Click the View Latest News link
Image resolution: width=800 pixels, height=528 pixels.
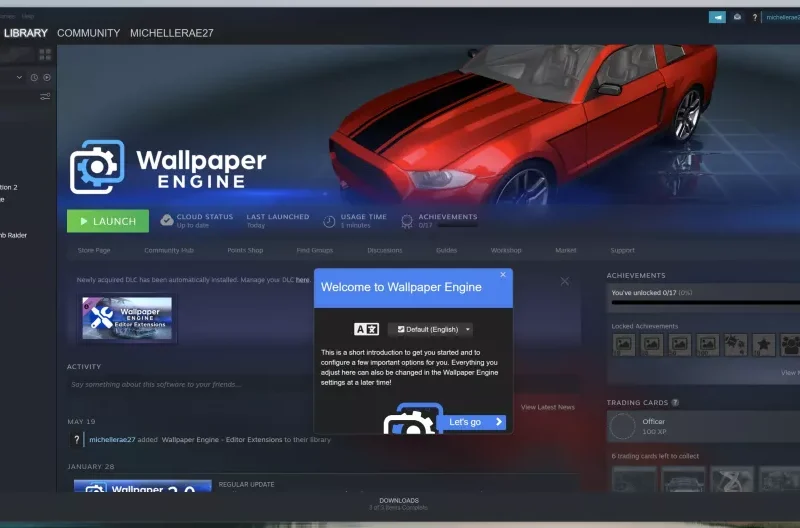547,407
